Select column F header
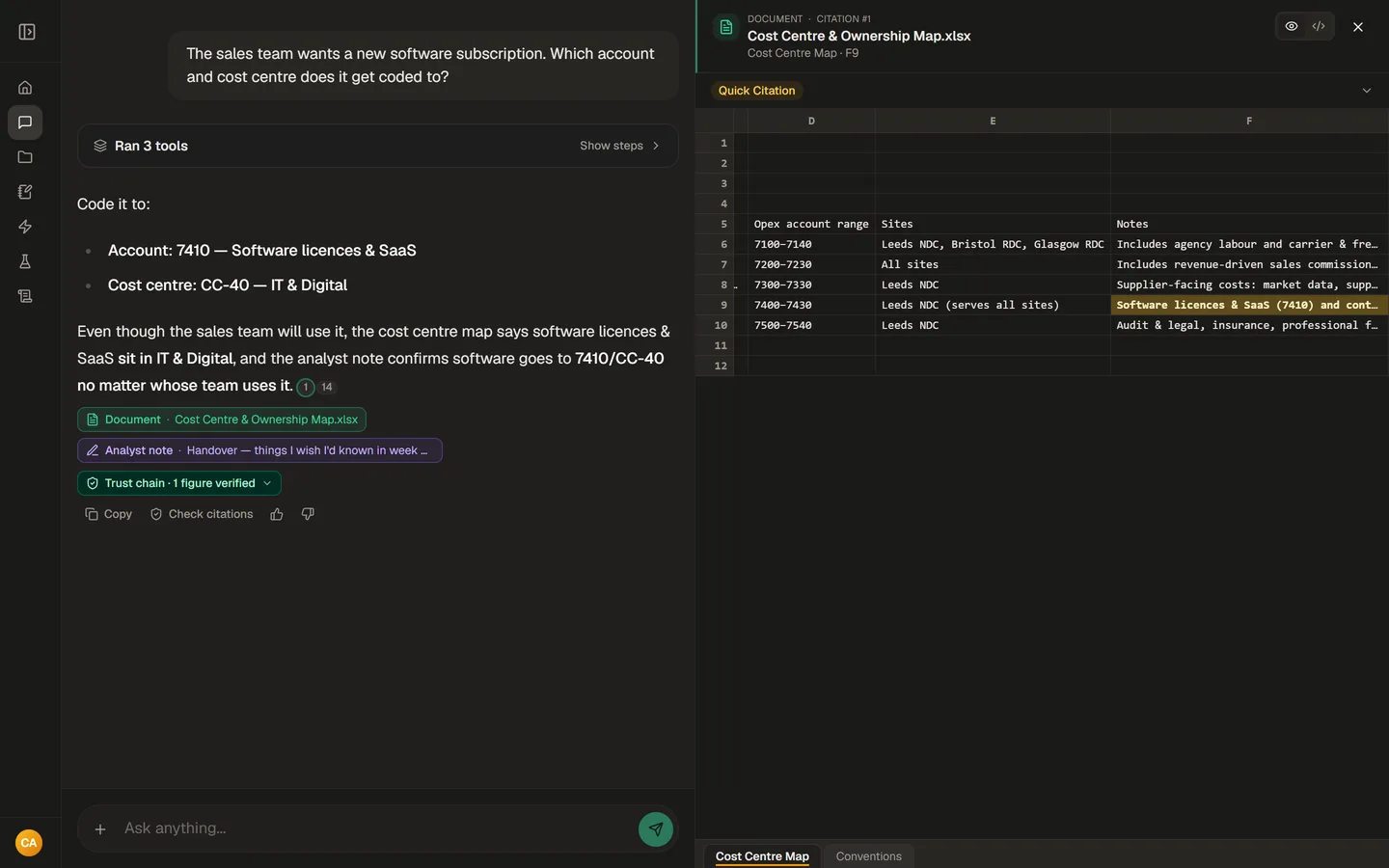This screenshot has height=868, width=1389. (1249, 121)
